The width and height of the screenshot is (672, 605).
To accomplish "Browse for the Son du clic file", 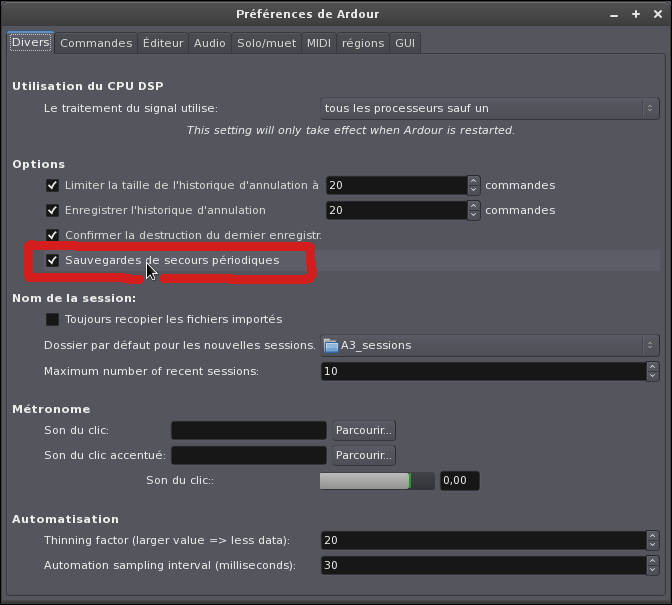I will (x=364, y=431).
